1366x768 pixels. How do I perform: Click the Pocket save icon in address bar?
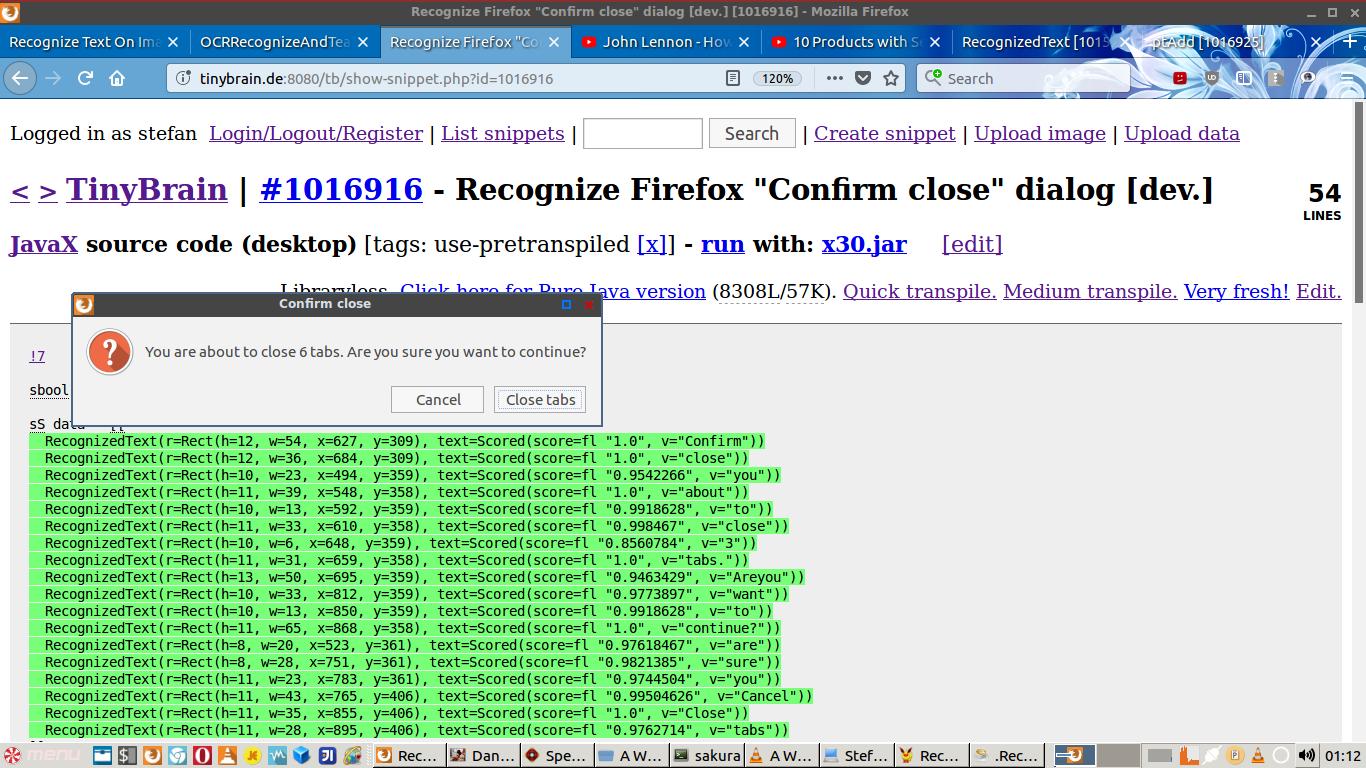coord(863,78)
